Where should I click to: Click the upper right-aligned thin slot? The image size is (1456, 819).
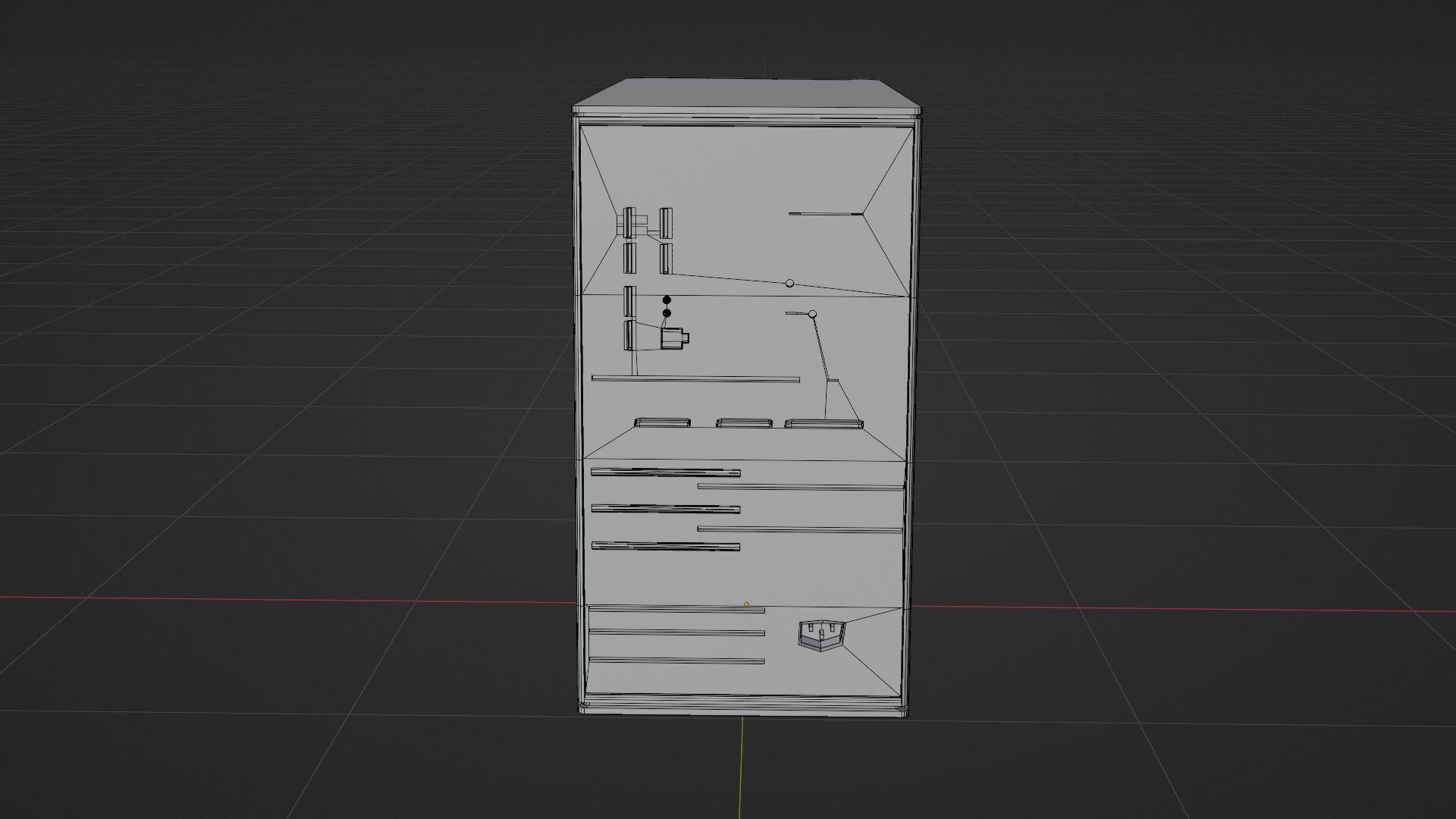800,487
